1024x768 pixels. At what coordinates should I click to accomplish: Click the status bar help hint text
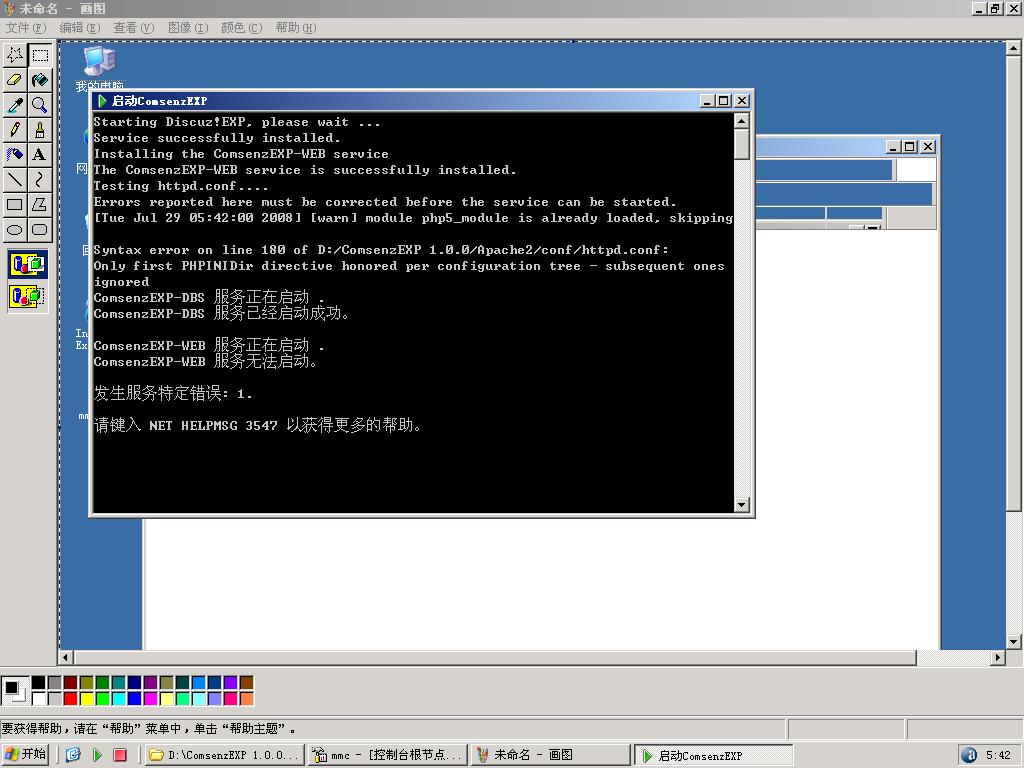(148, 729)
